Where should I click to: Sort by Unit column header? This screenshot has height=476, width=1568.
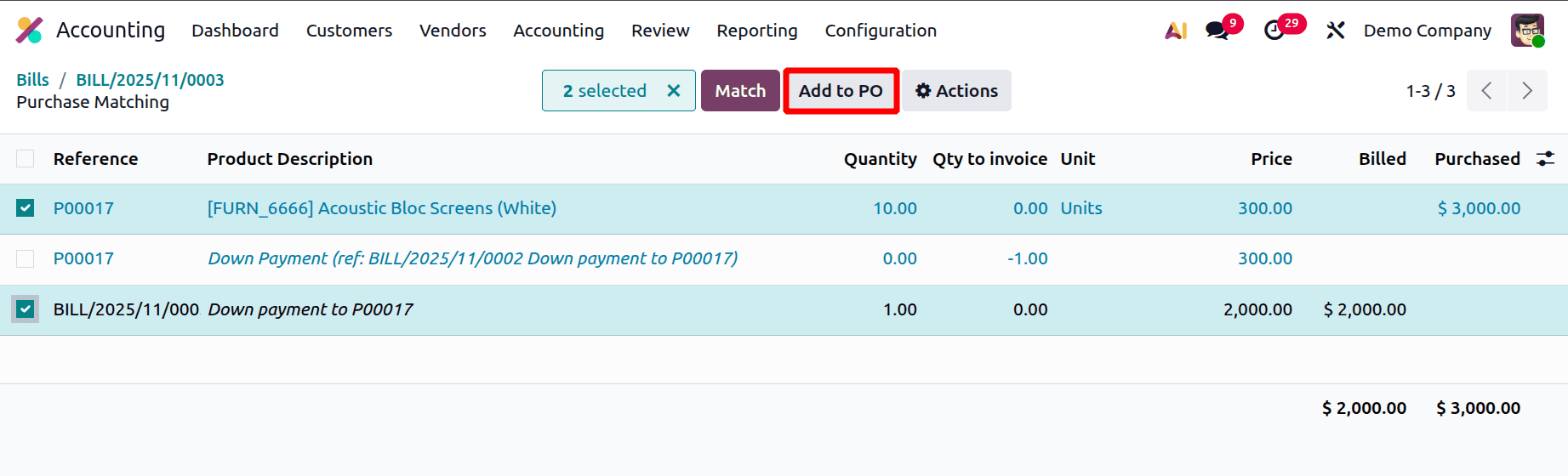pos(1077,159)
